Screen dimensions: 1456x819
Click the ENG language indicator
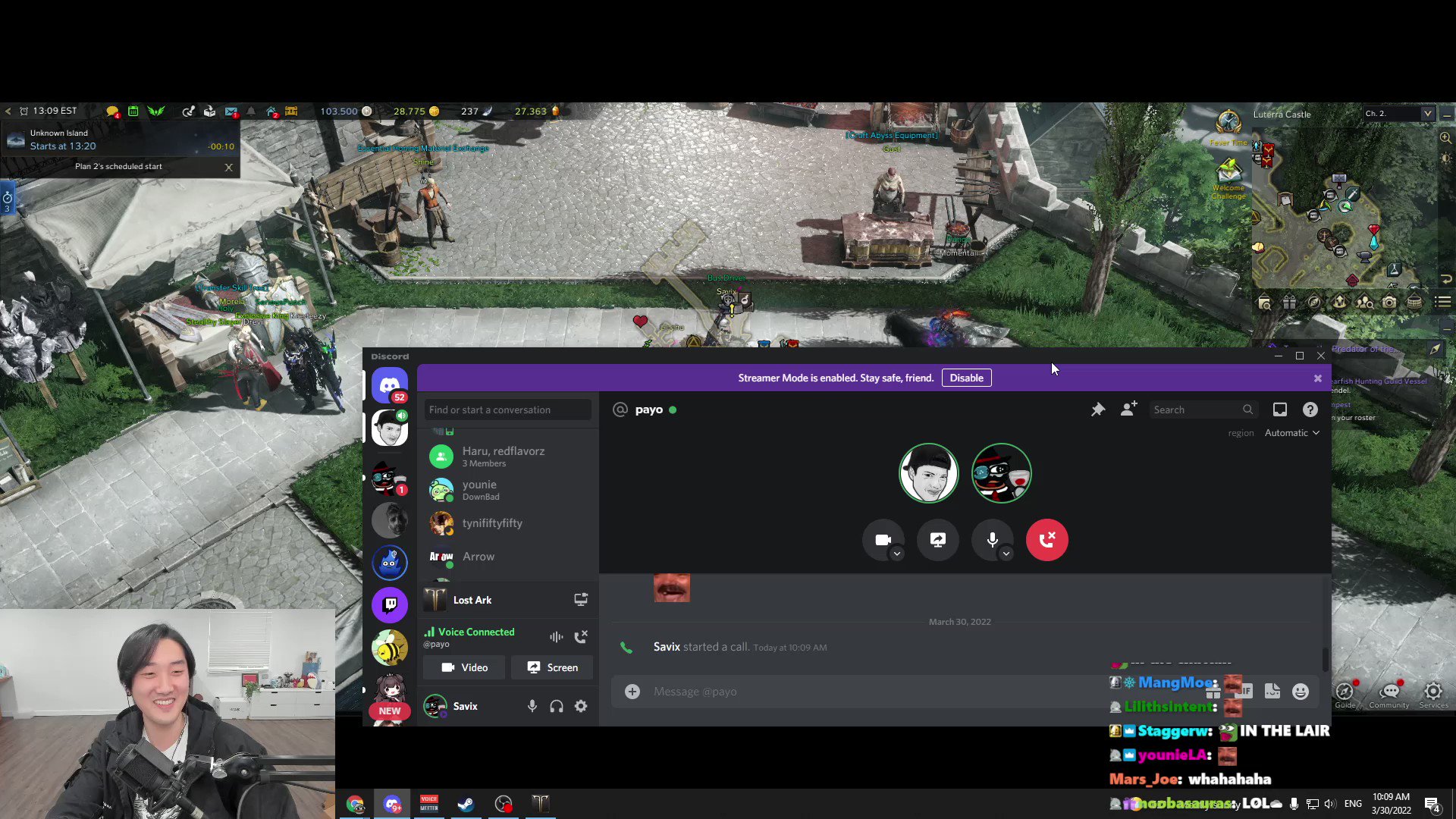1353,804
